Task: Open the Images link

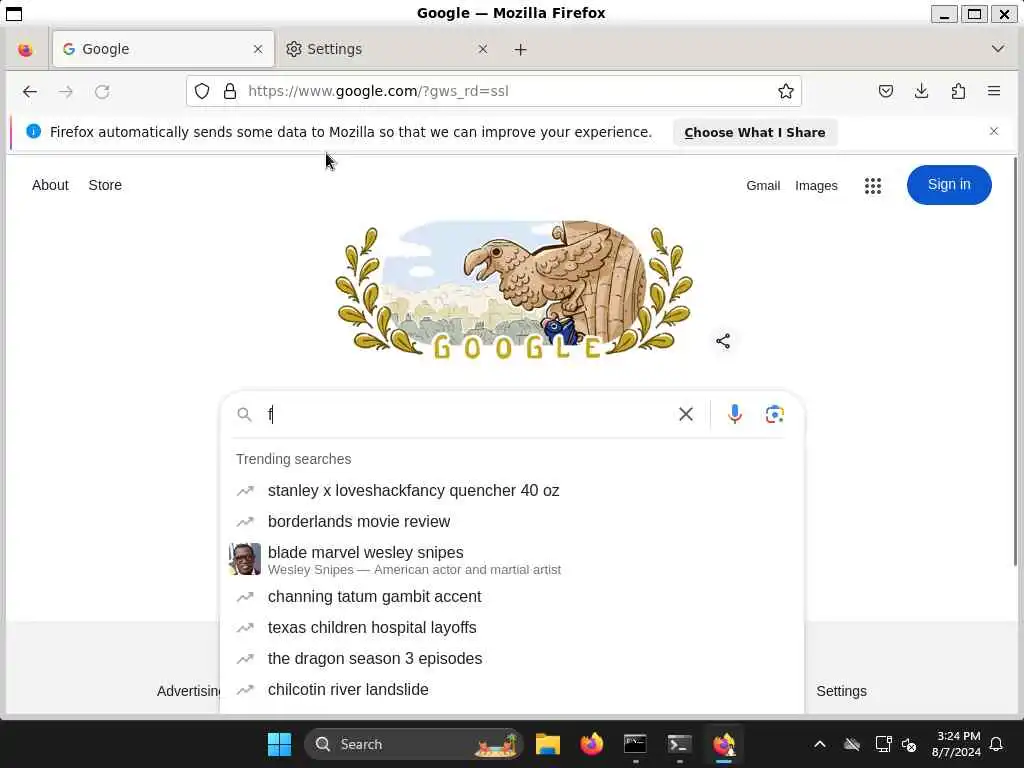Action: pyautogui.click(x=816, y=185)
